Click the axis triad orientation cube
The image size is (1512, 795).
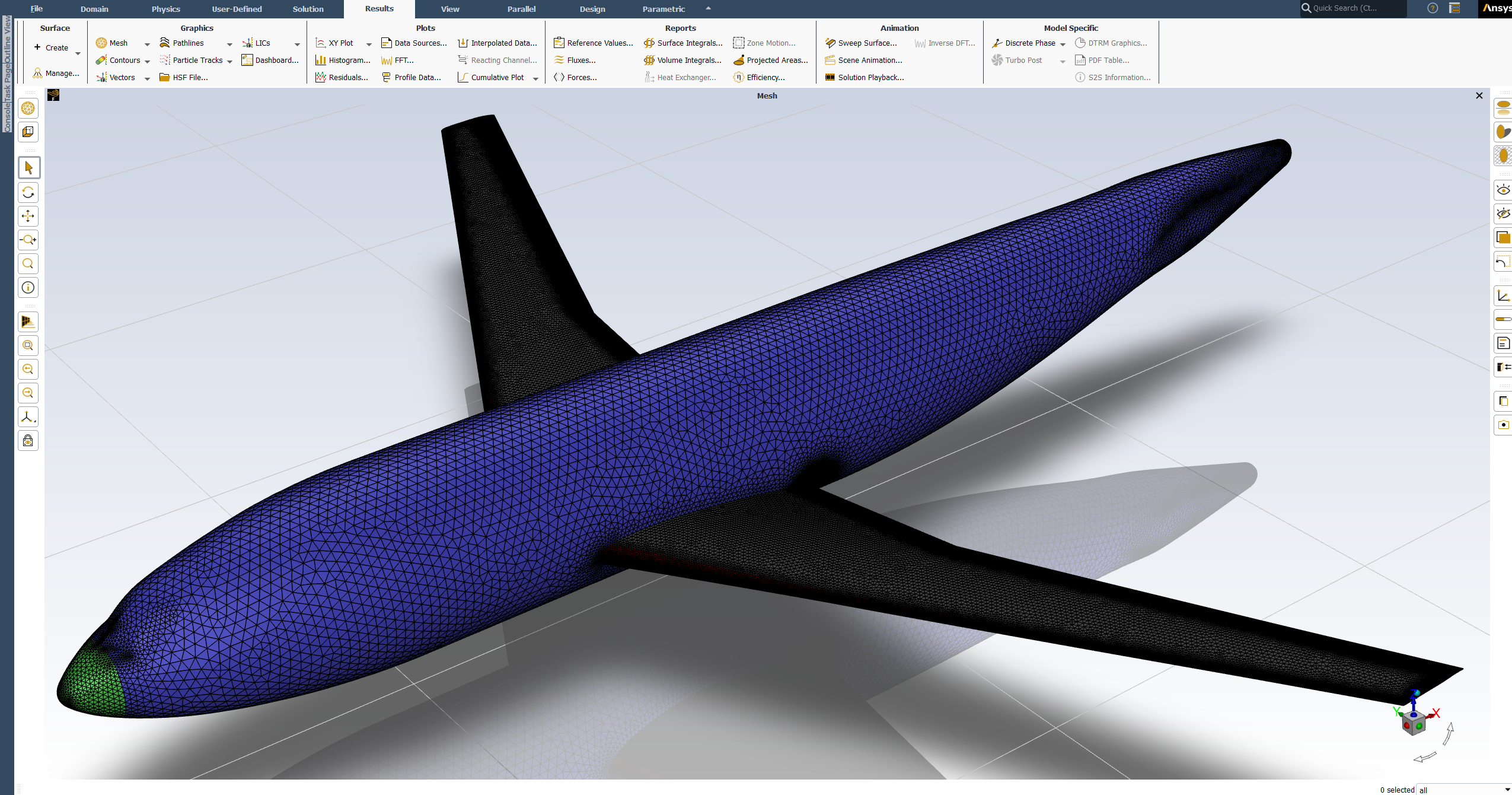tap(1414, 723)
